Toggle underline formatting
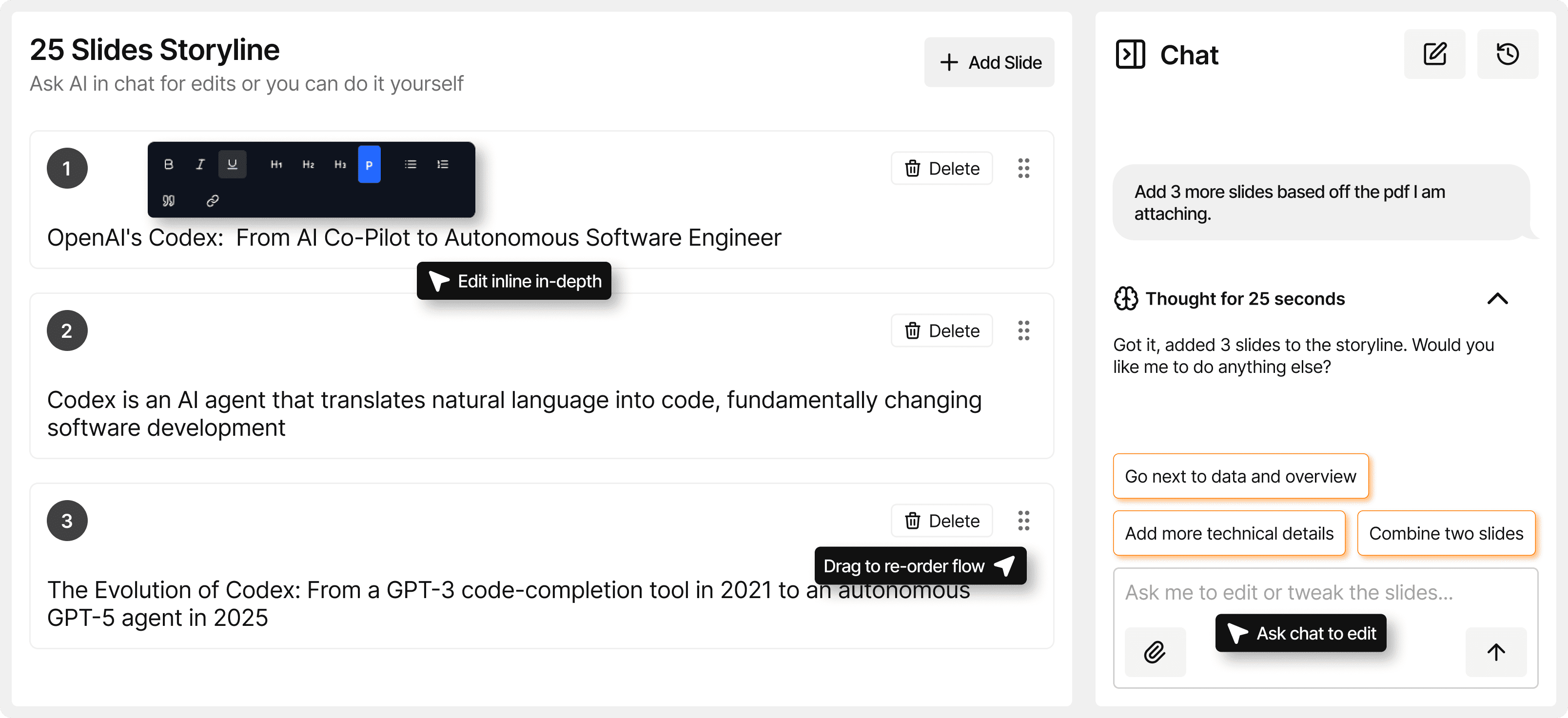 pos(232,164)
